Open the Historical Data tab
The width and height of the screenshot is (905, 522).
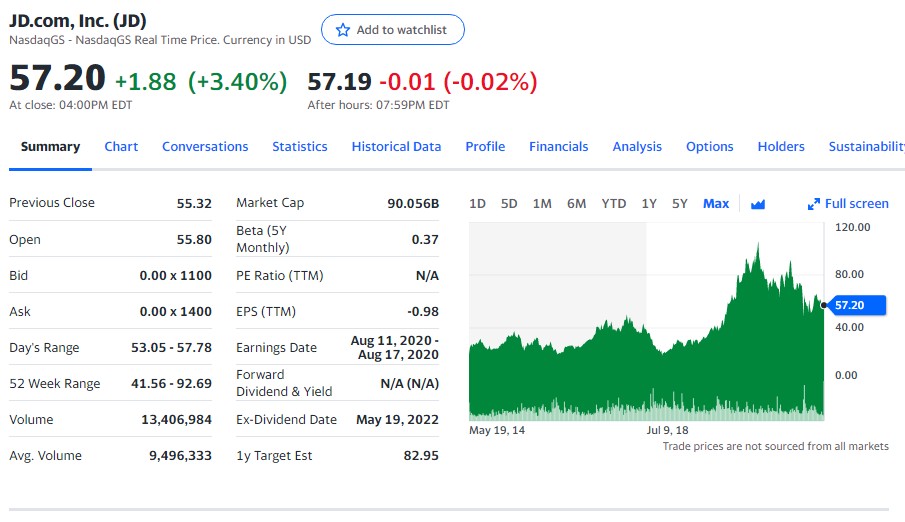(397, 147)
